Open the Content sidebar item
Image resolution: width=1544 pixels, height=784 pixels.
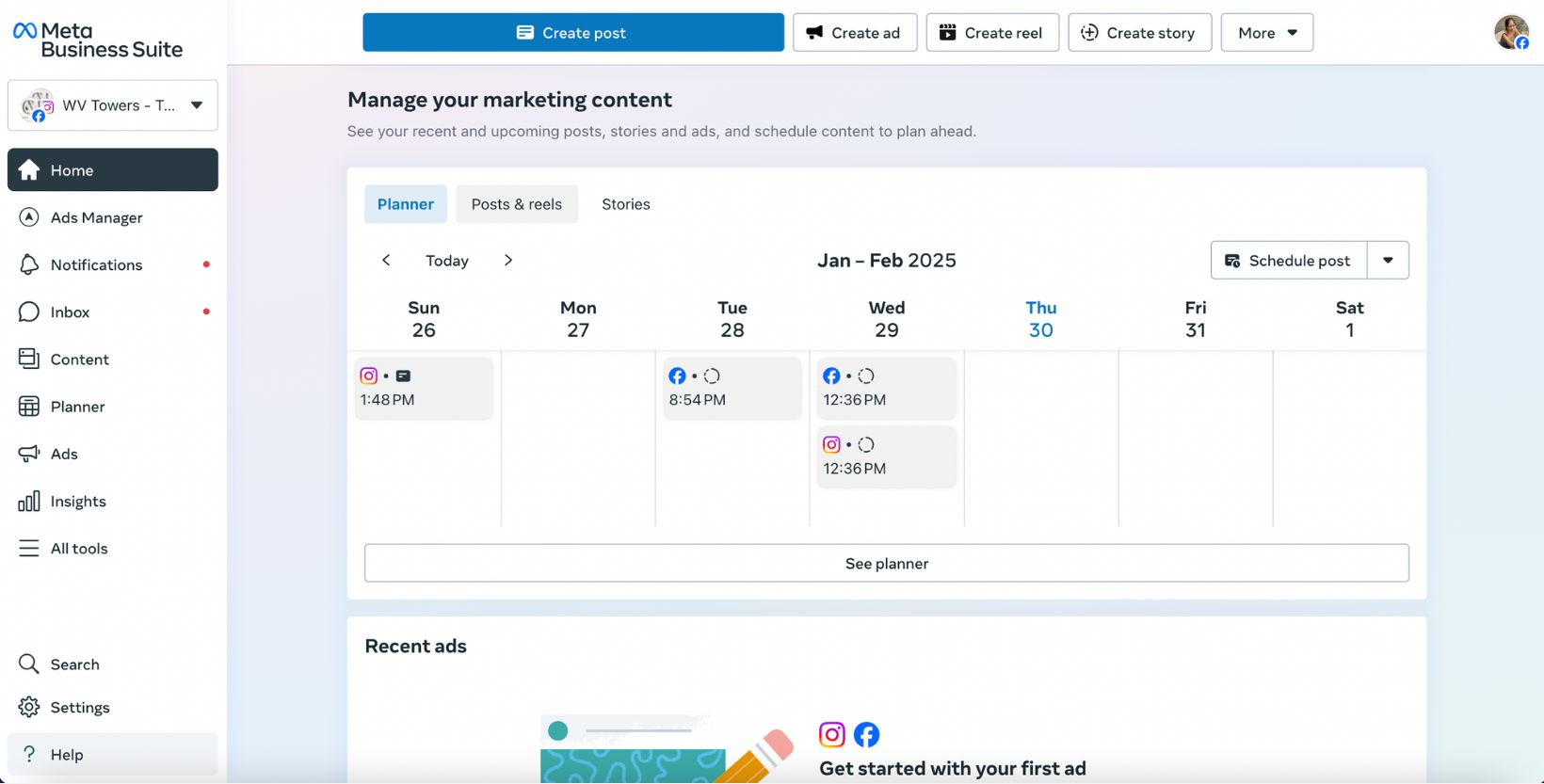coord(79,359)
